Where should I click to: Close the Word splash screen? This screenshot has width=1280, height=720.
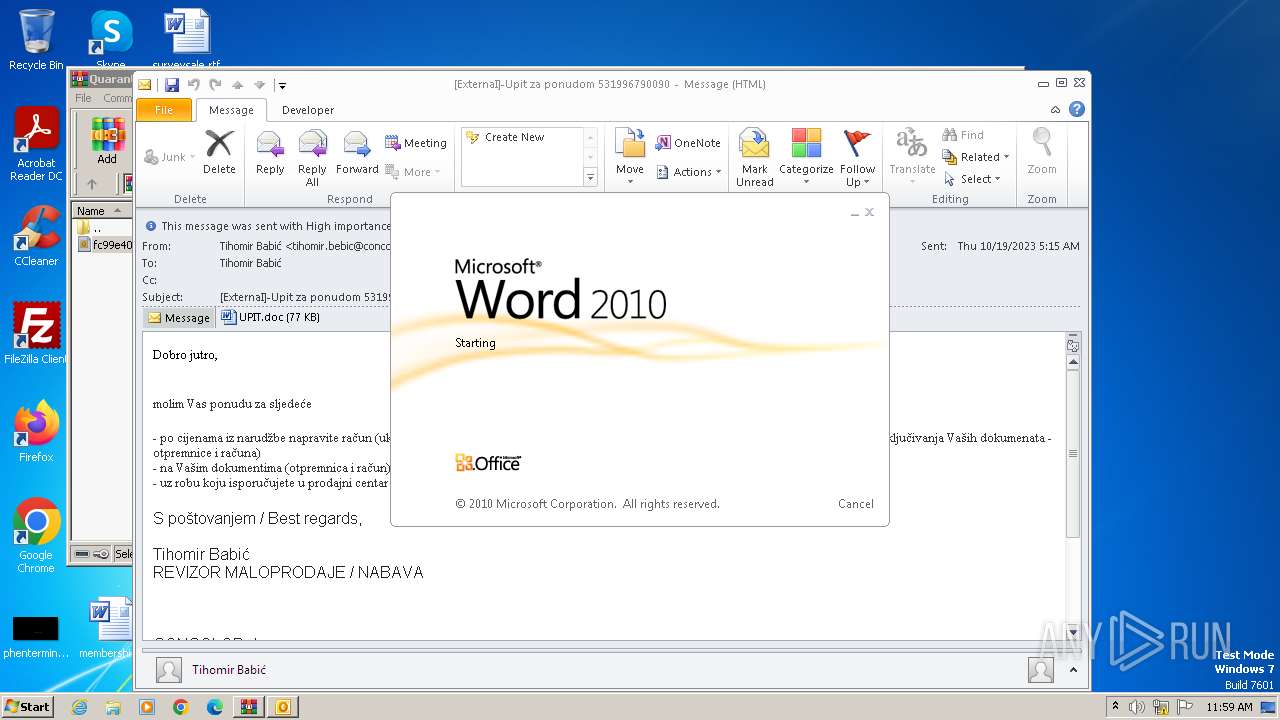[869, 212]
